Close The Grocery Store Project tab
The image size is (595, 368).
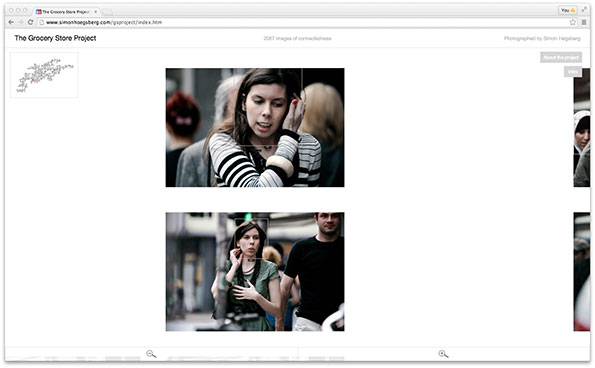pos(96,12)
